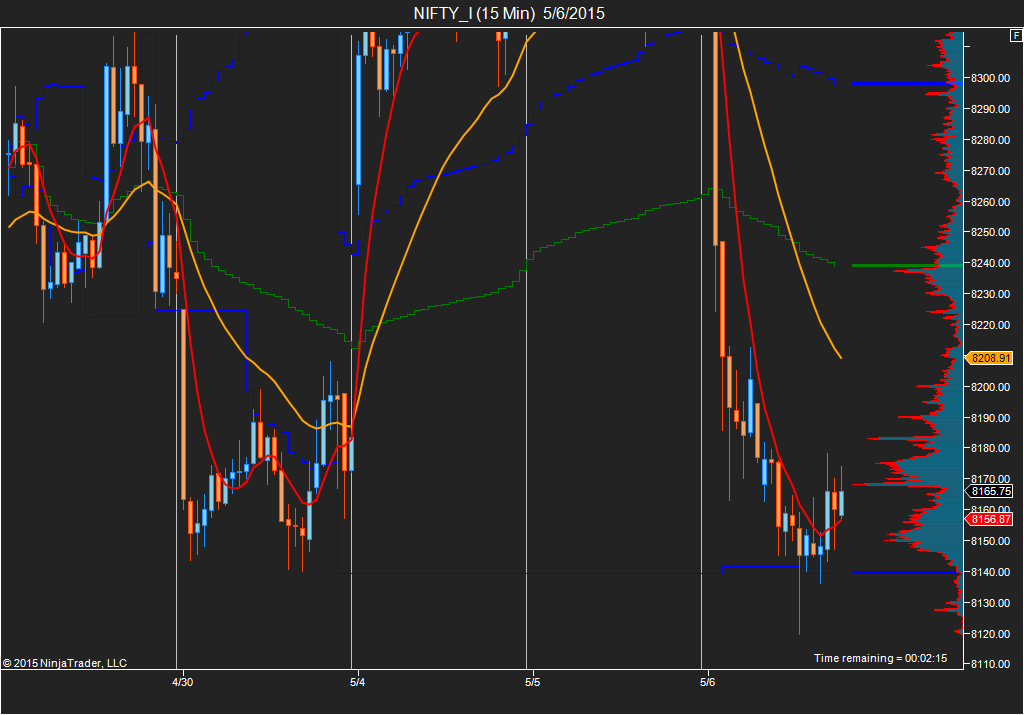Click the 8120.00 price axis label

[990, 634]
